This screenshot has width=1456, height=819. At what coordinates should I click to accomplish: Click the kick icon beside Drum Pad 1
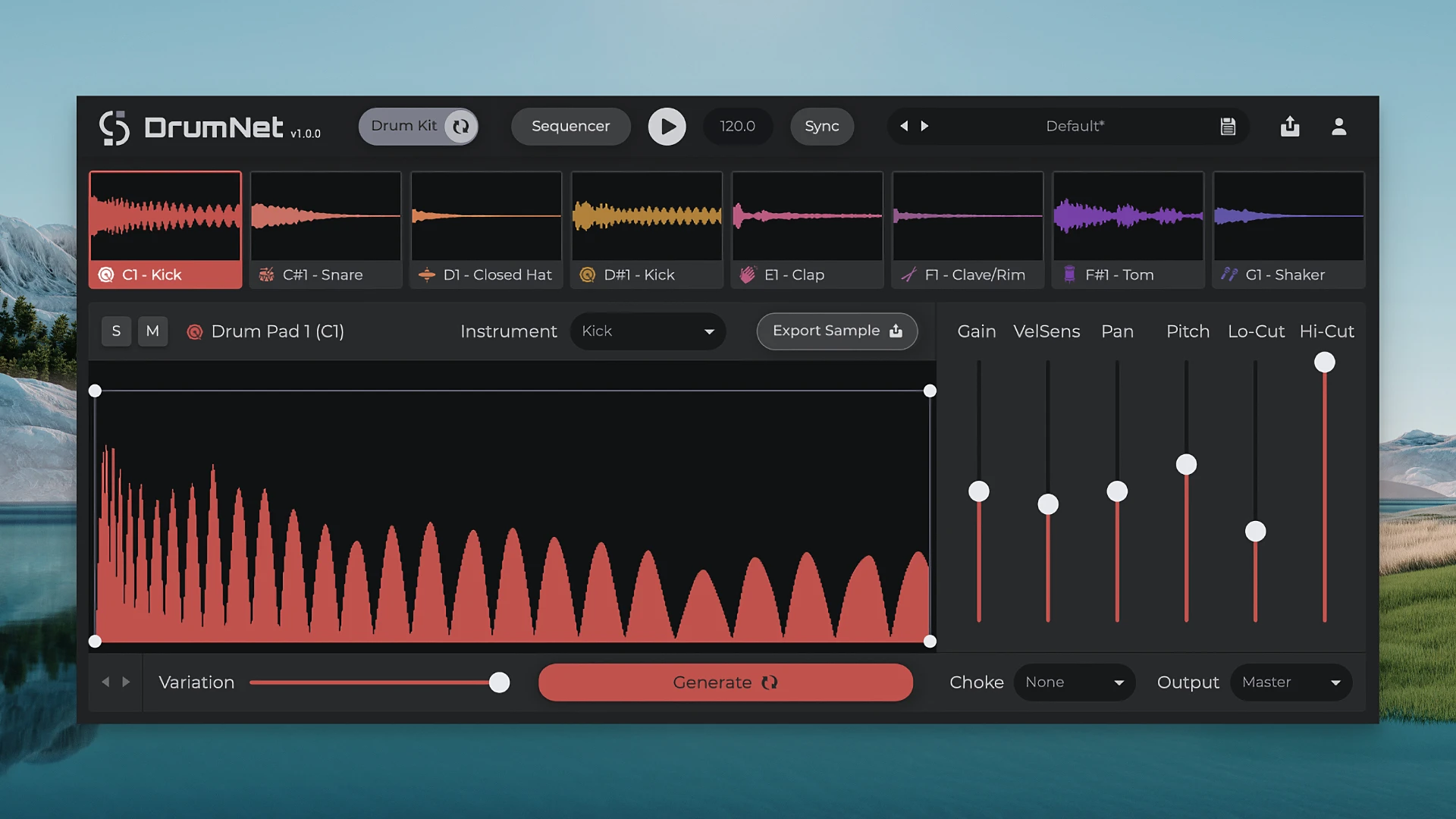tap(195, 331)
